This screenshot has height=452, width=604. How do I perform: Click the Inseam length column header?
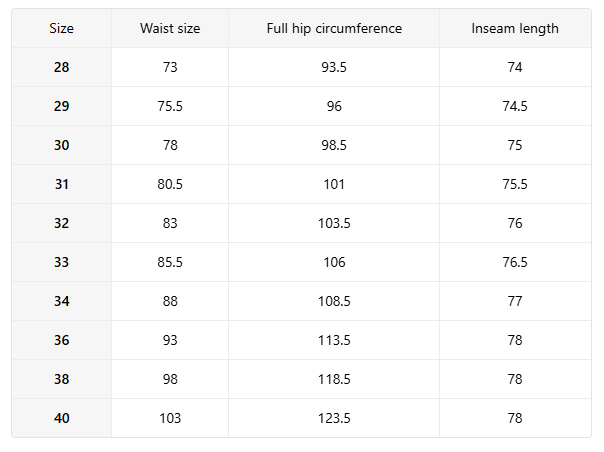[x=515, y=28]
